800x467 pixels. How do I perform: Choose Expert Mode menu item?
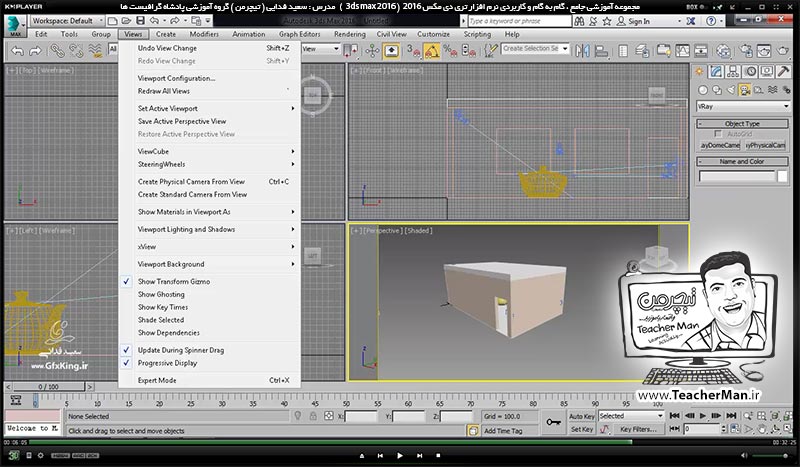[x=209, y=380]
